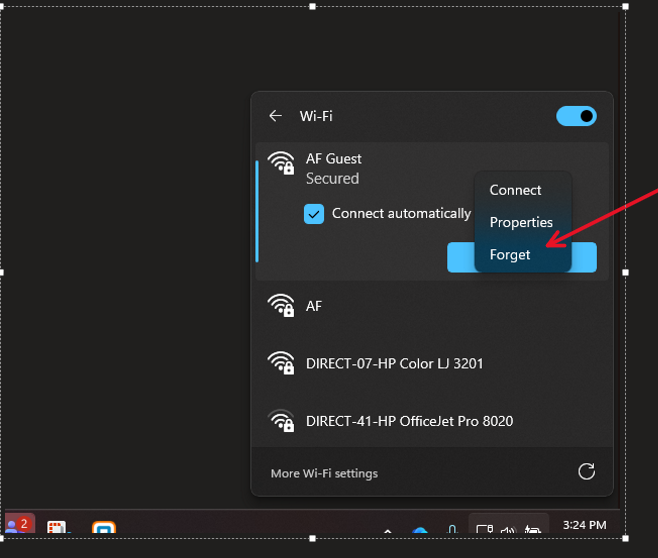Select DIRECT-41-HP OfficeJet Pro 8020 network
Viewport: 658px width, 558px height.
[432, 421]
